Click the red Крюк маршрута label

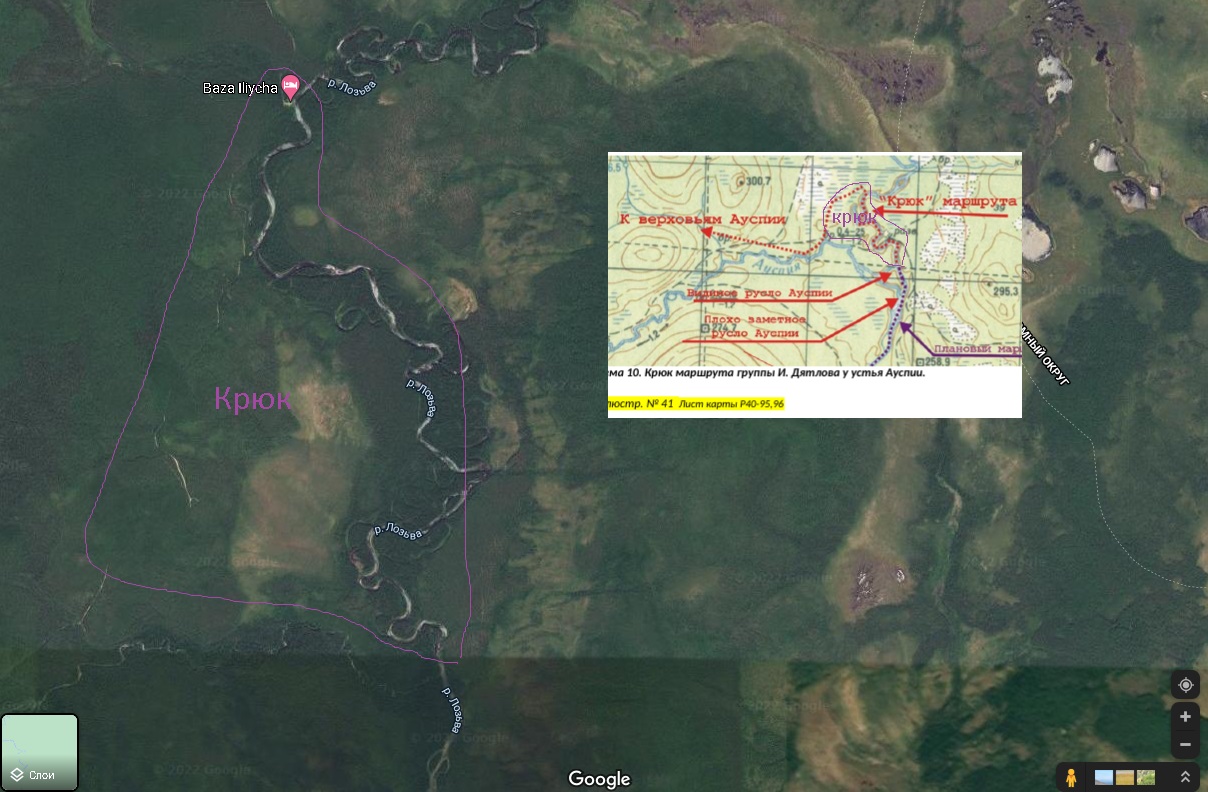pyautogui.click(x=950, y=201)
